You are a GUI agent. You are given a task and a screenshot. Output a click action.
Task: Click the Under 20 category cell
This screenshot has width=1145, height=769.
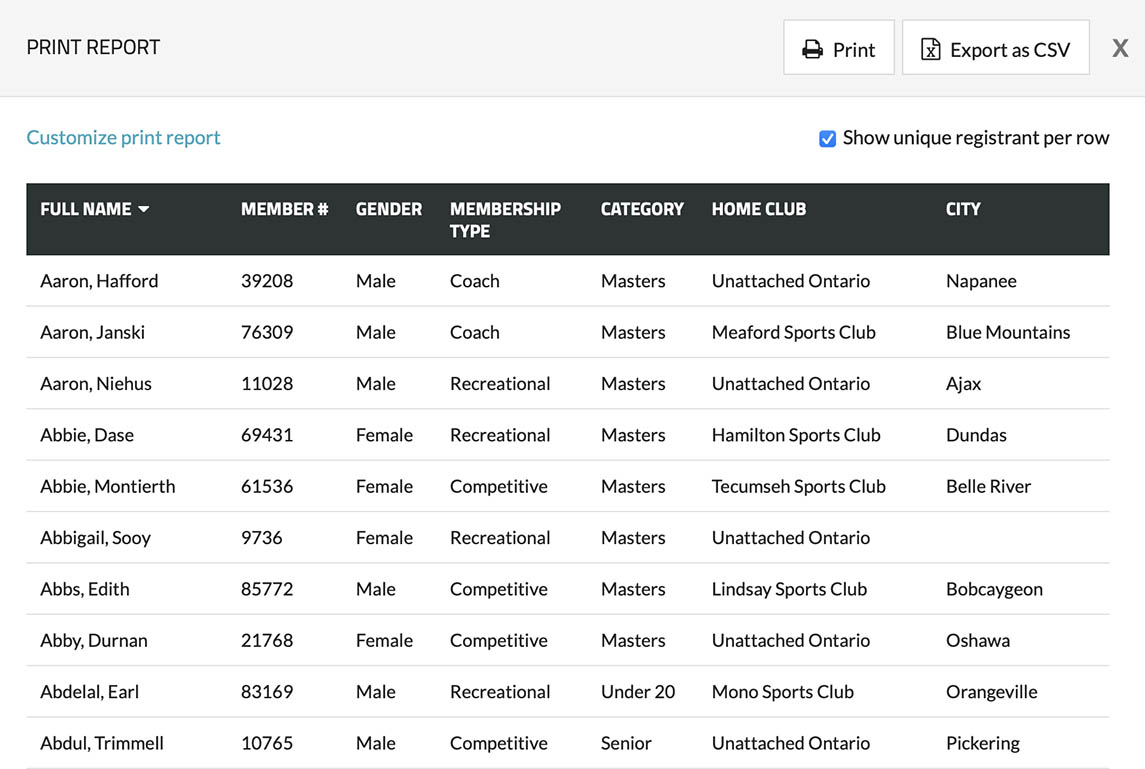637,692
